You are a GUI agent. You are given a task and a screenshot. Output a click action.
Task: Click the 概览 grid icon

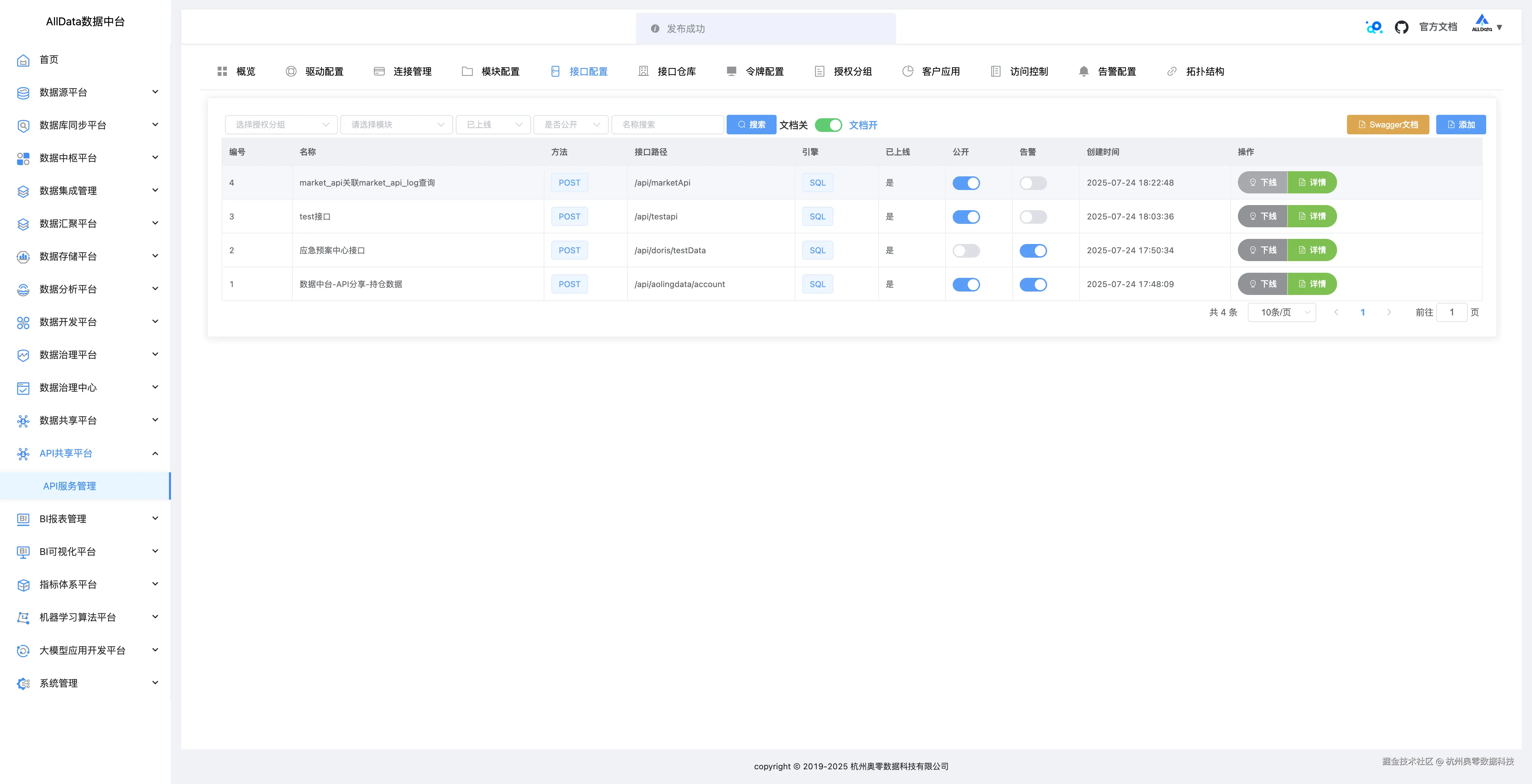point(222,71)
